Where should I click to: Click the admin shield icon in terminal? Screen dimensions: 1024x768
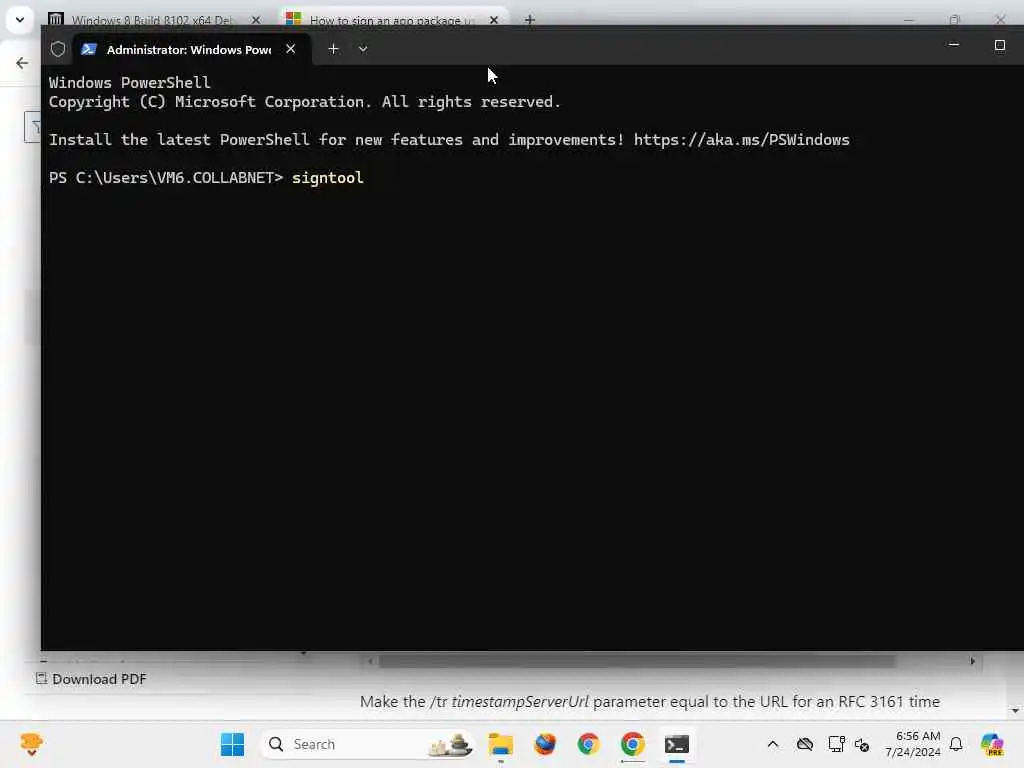tap(58, 49)
